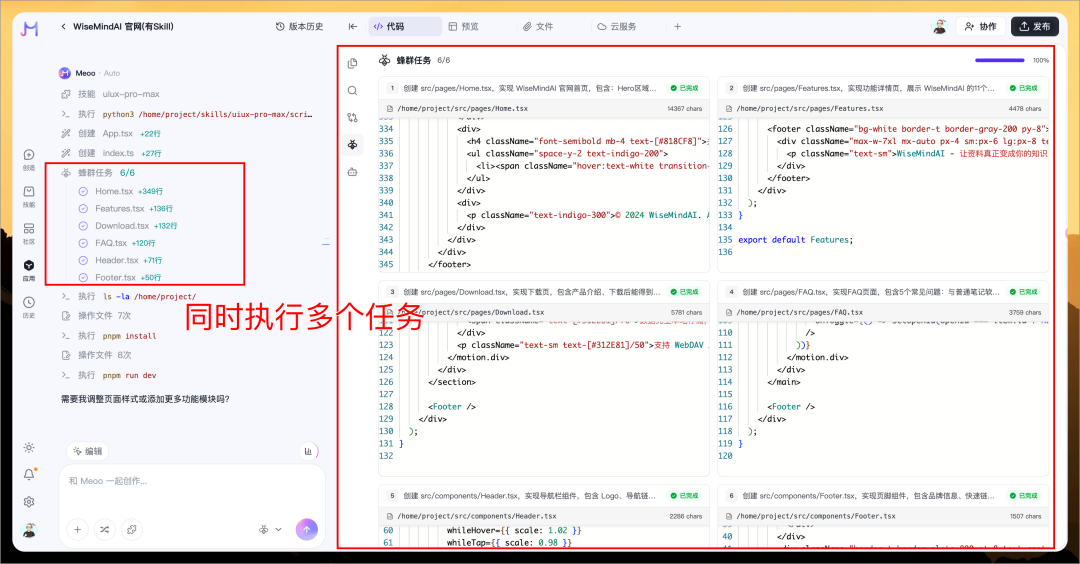Expand the 执行 ls -la step
The width and height of the screenshot is (1080, 564).
tap(128, 296)
